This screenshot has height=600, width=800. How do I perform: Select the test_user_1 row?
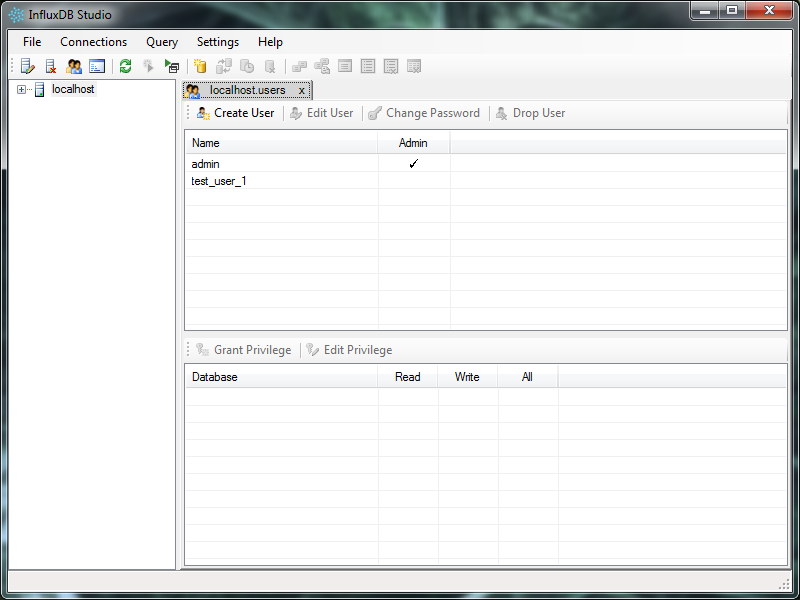[x=486, y=181]
